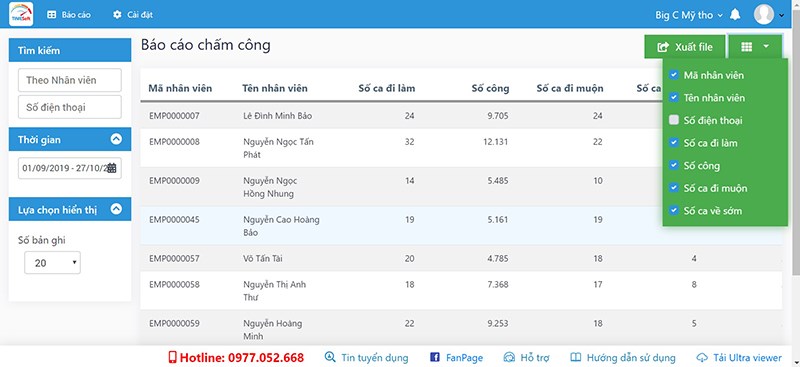Viewport: 800px width, 367px height.
Task: Click the date range field 01/09/2019 - 27/10
Action: click(x=70, y=168)
